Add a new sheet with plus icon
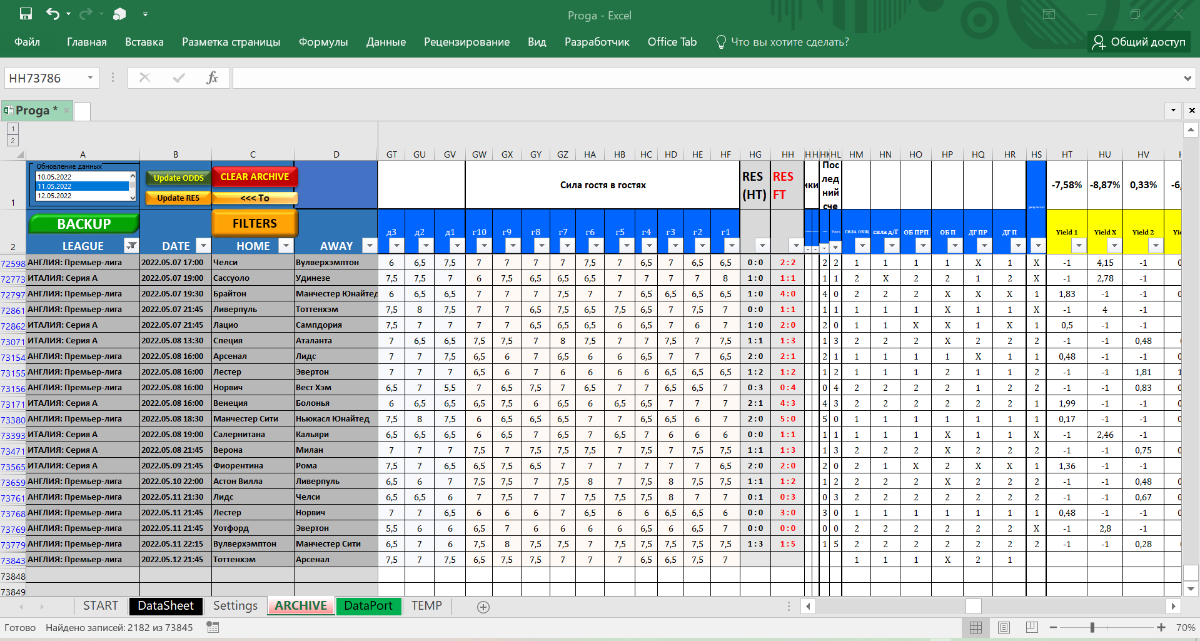Viewport: 1200px width, 641px height. tap(483, 606)
